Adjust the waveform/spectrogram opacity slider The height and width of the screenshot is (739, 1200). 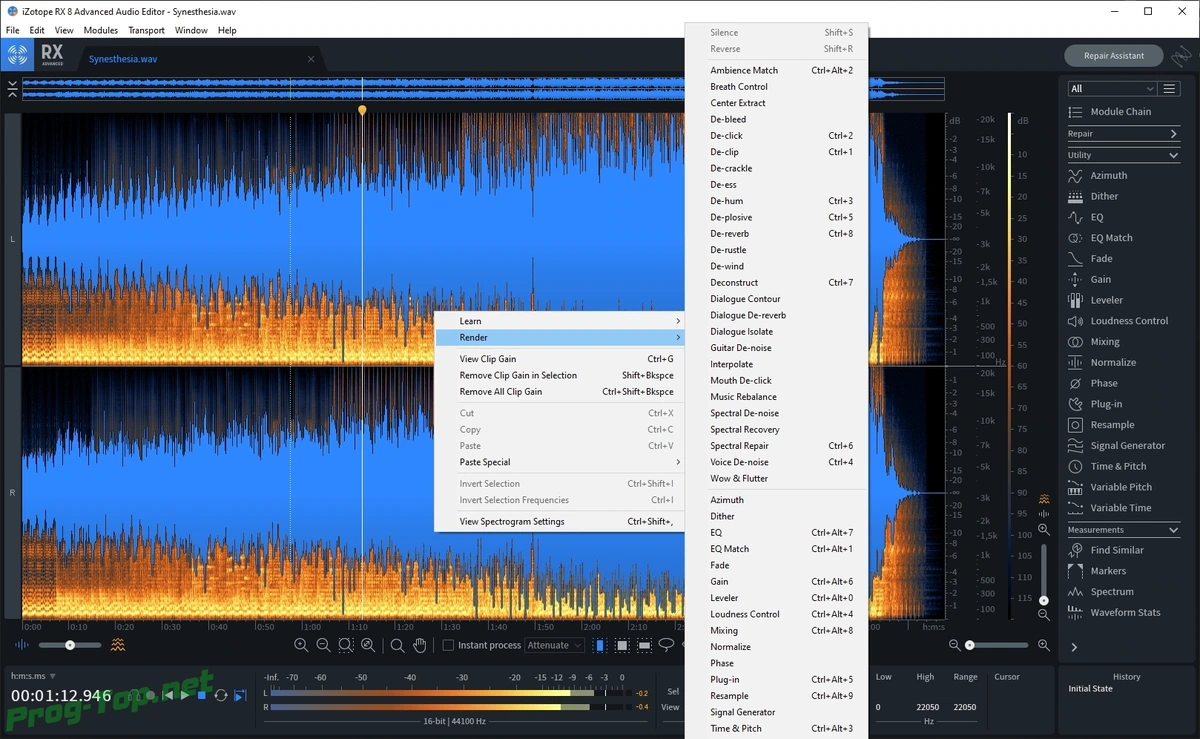(x=70, y=645)
